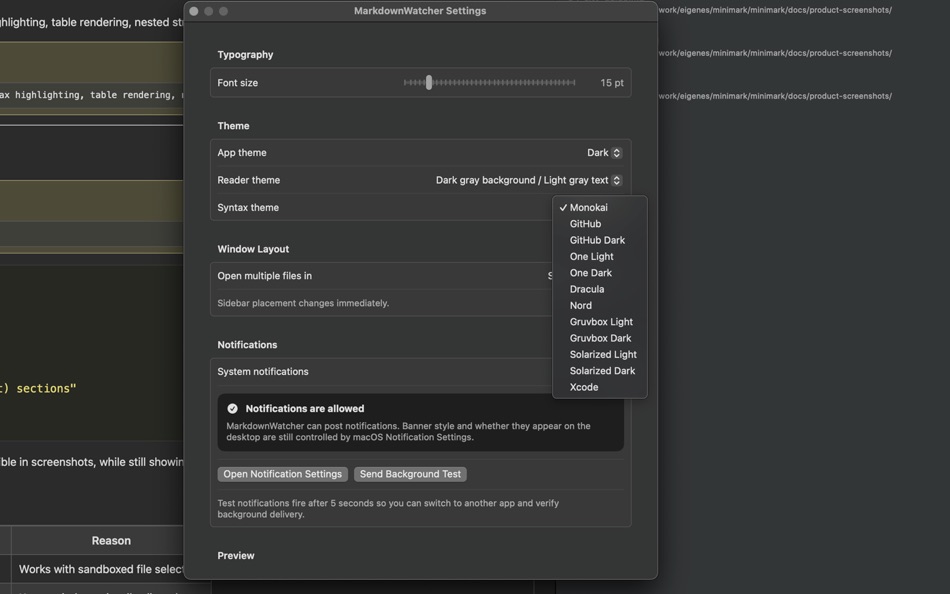This screenshot has width=950, height=594.
Task: Choose Solarized Dark from the theme list
Action: tap(602, 370)
